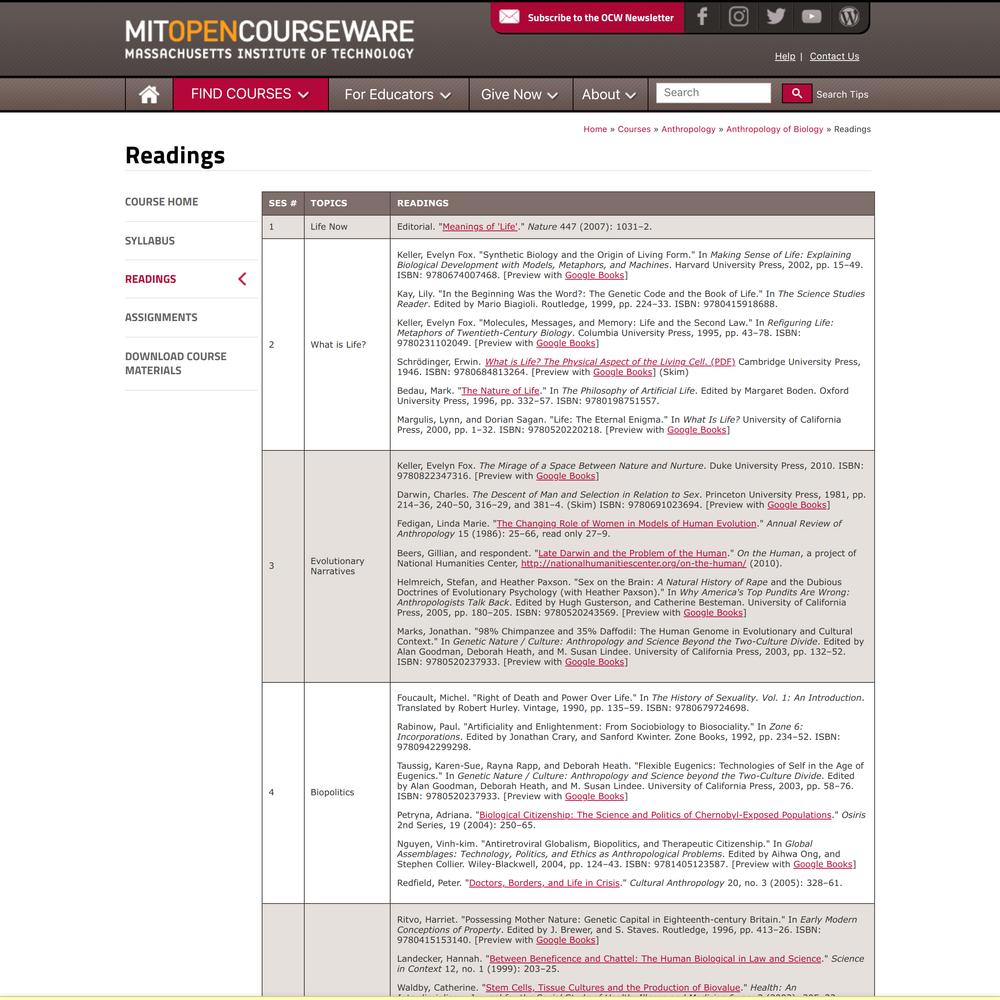
Task: Click the MIT OpenCourseWare logo
Action: 269,39
